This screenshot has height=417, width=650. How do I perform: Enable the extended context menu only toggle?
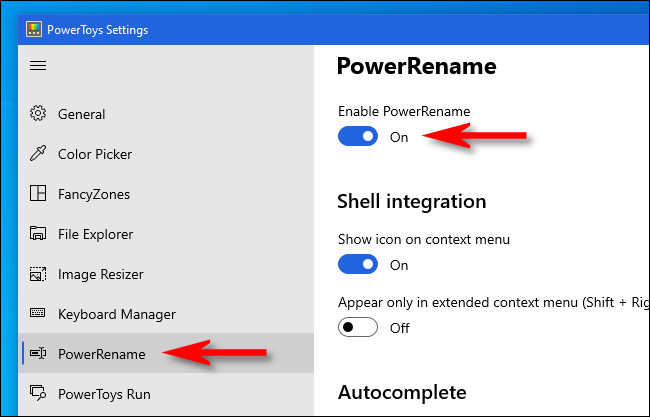(358, 327)
